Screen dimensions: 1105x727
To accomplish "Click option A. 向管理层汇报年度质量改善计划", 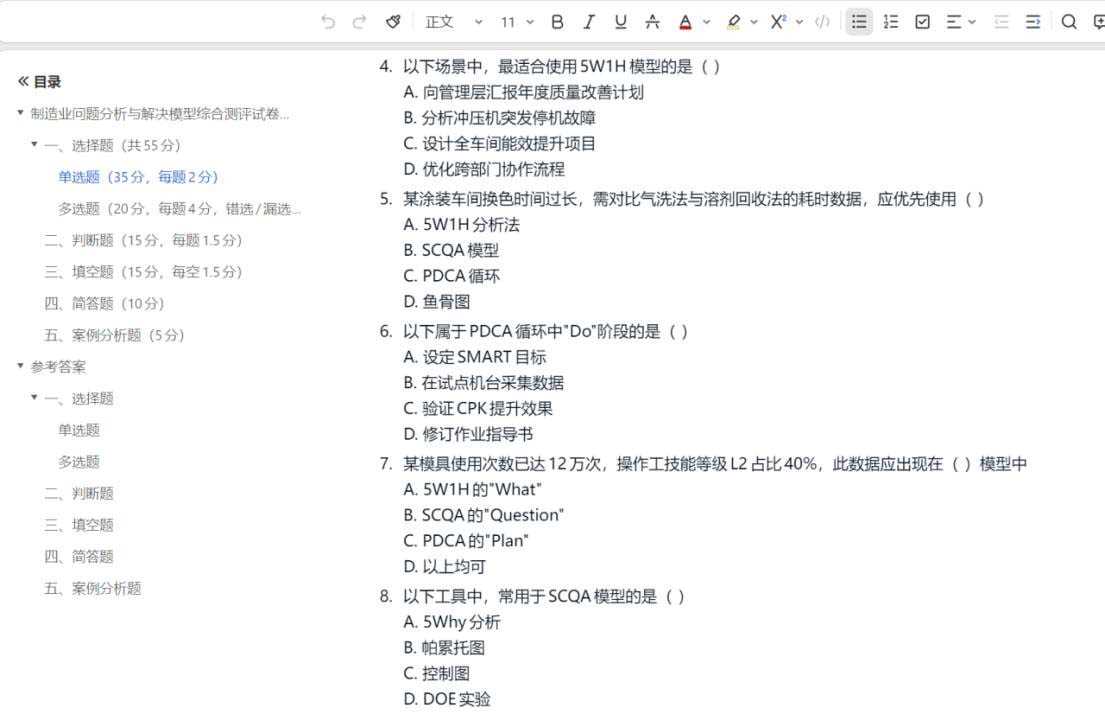I will pos(524,92).
